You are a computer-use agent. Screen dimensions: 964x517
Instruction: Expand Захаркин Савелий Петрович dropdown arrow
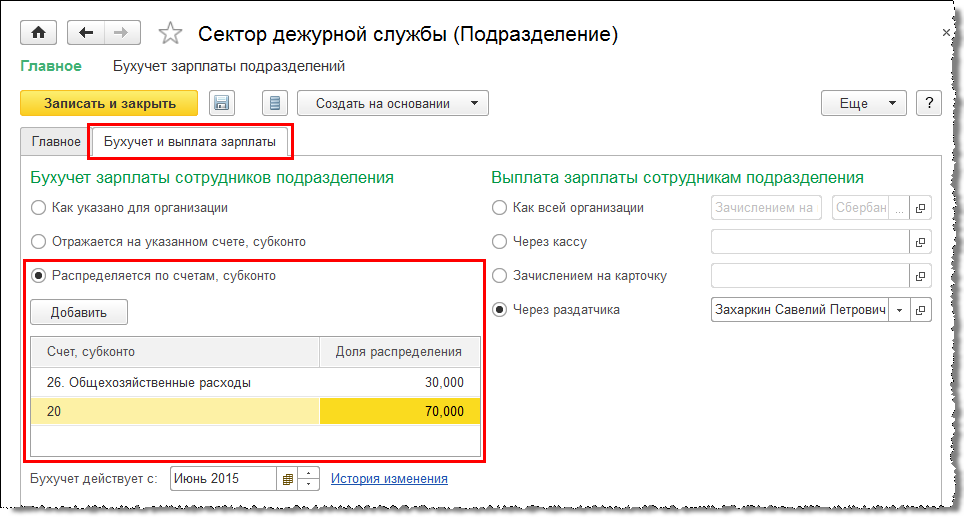[899, 310]
